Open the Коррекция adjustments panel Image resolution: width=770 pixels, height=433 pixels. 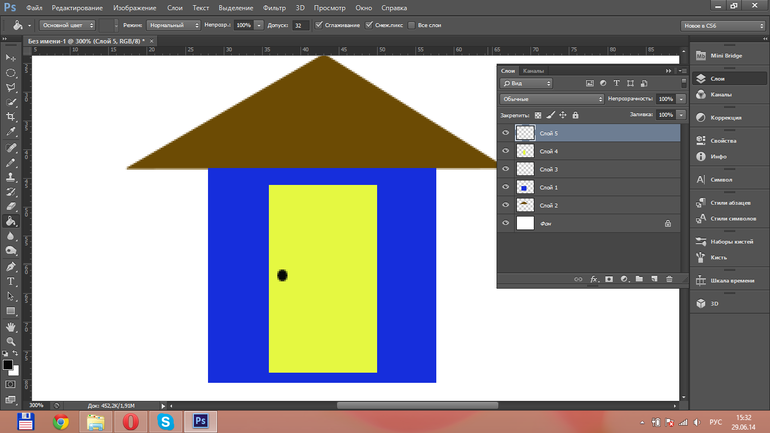725,117
